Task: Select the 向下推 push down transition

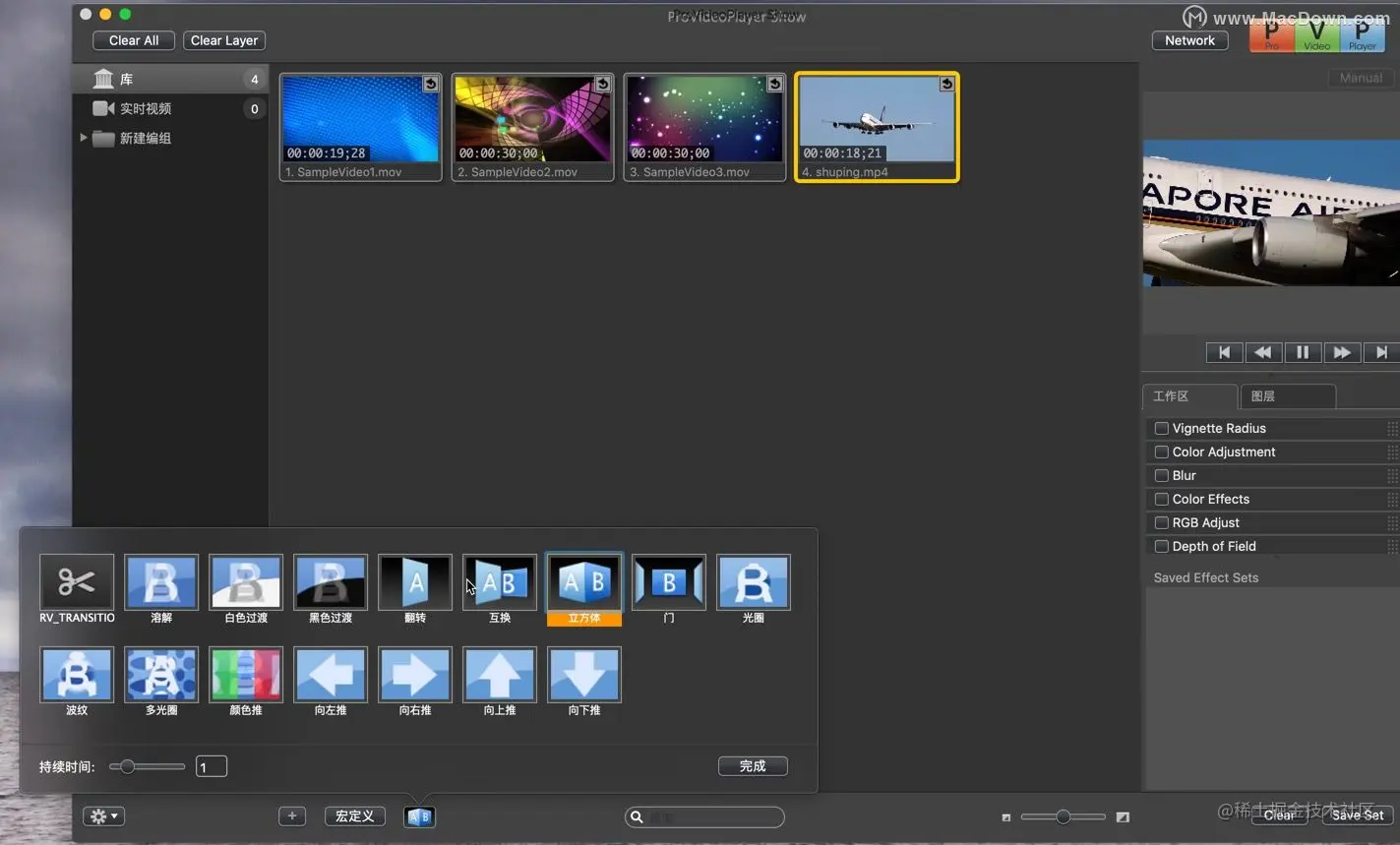Action: 584,674
